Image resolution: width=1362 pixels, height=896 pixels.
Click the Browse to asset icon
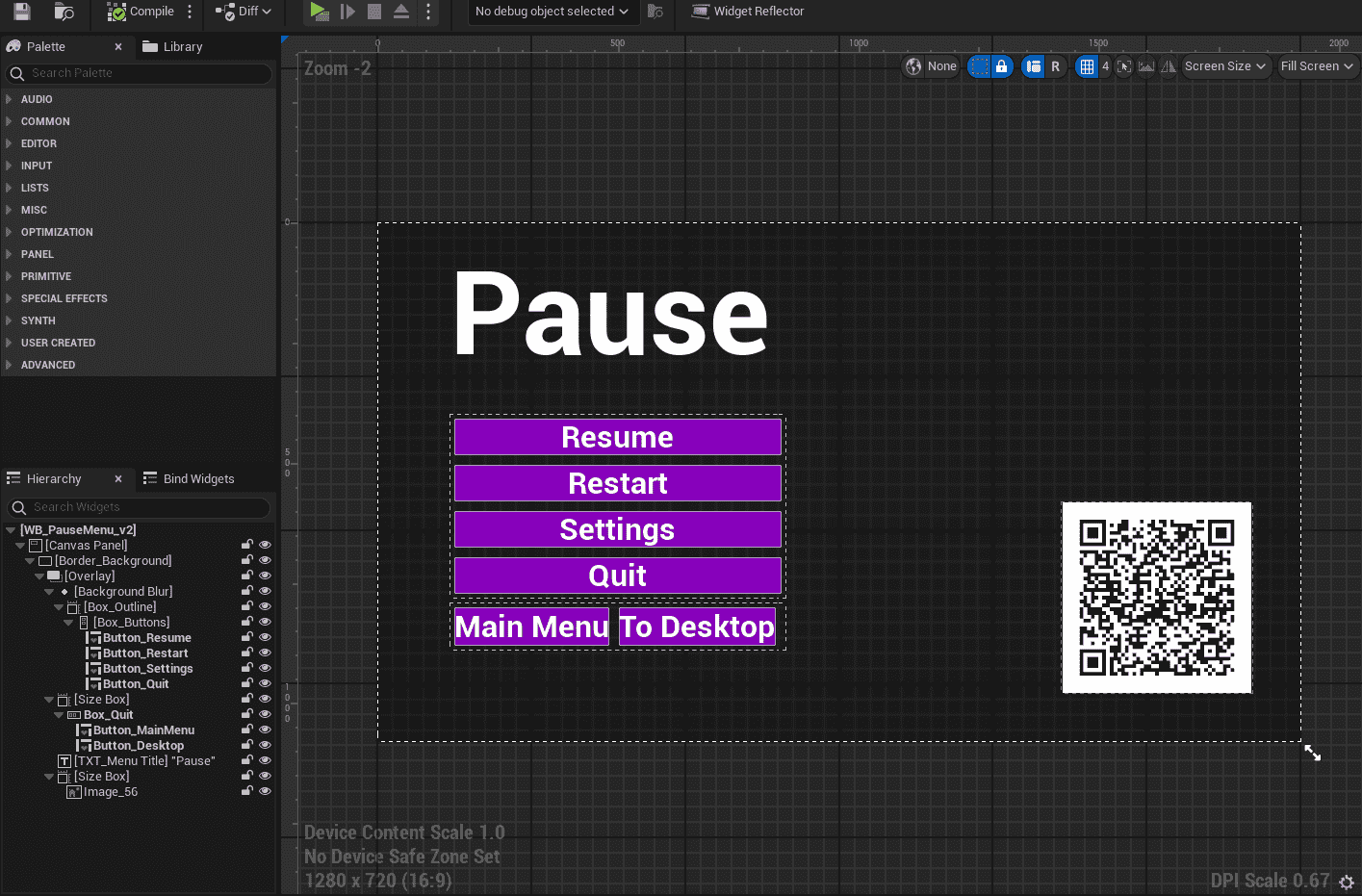[64, 12]
